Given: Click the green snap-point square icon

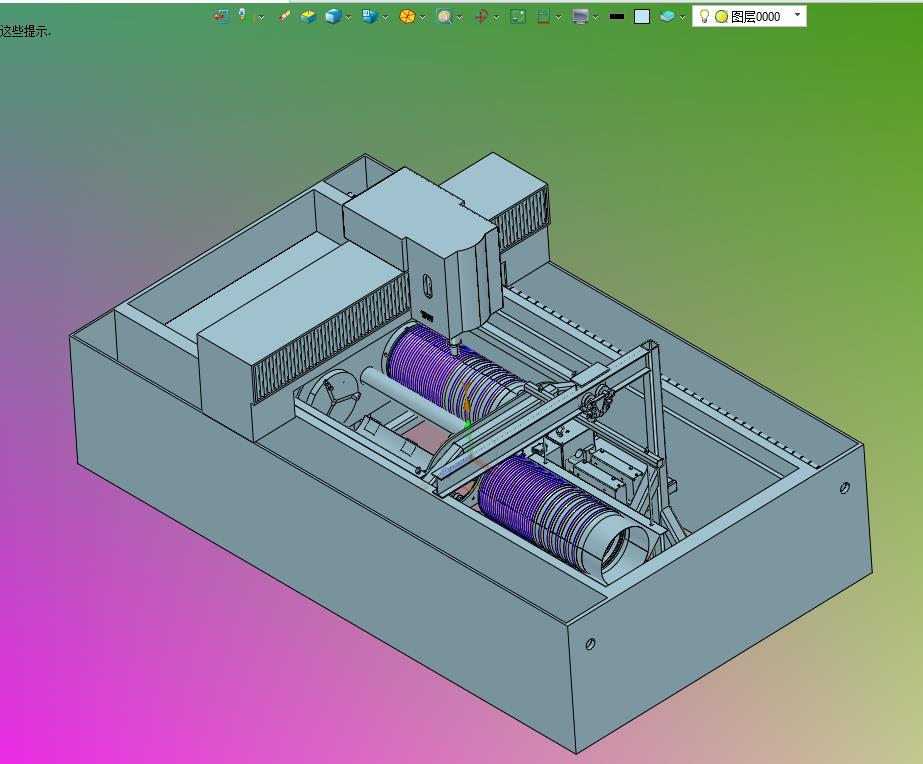Looking at the screenshot, I should pos(518,16).
